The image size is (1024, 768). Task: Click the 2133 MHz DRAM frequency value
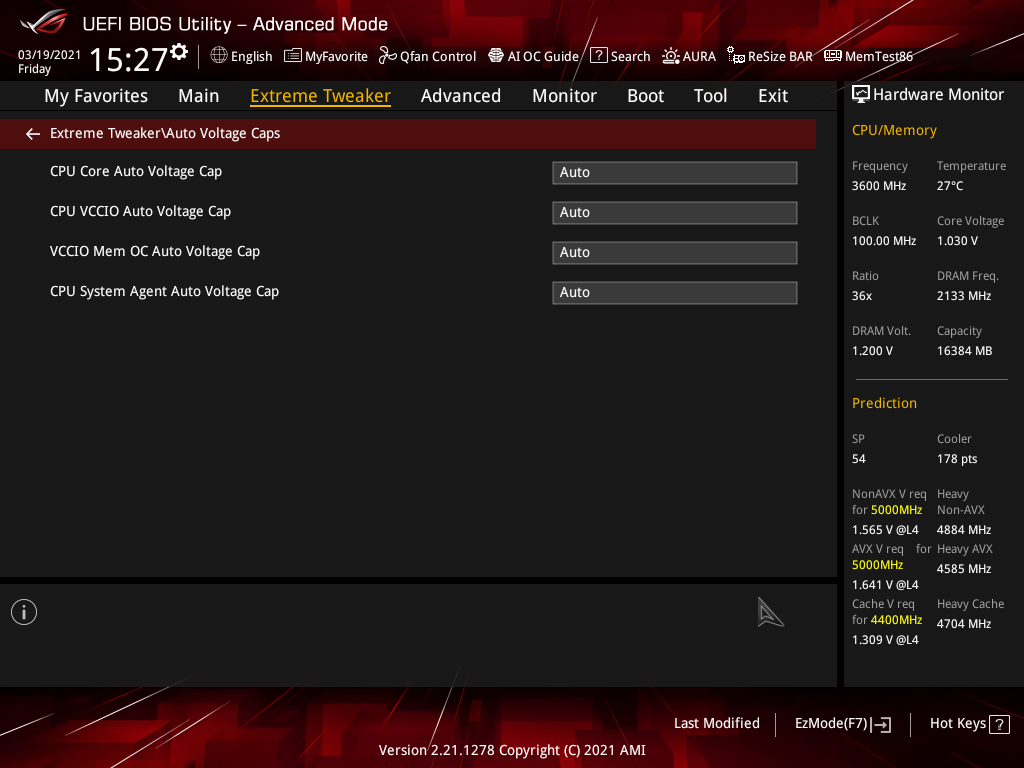point(964,296)
